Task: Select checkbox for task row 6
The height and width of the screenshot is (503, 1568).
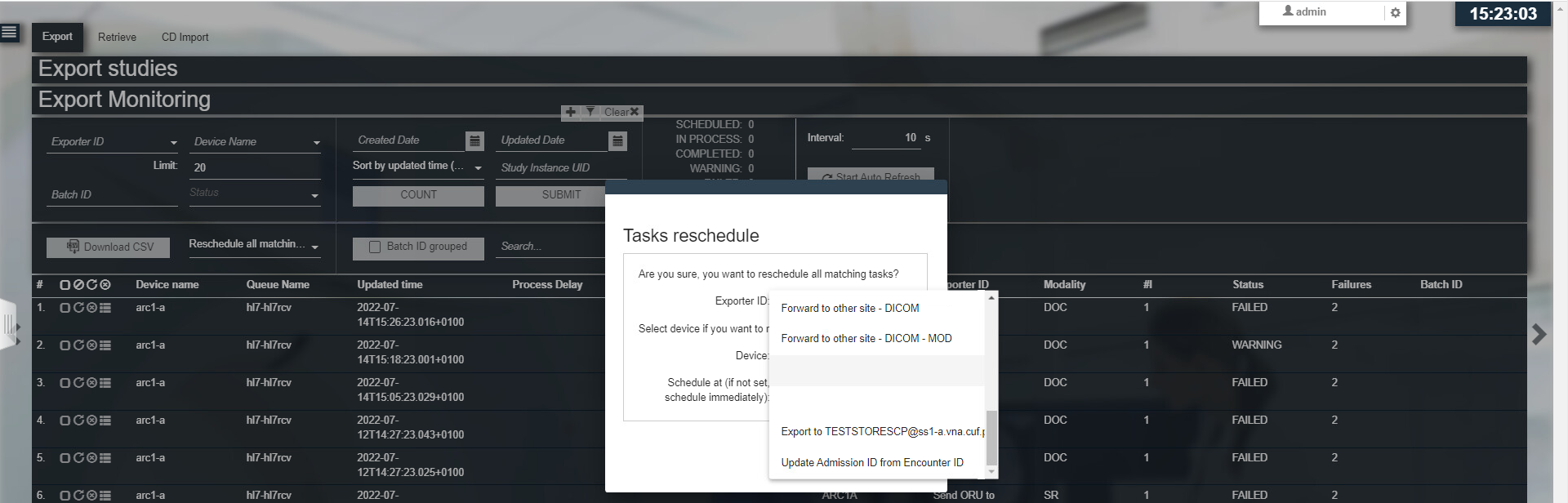Action: [65, 496]
